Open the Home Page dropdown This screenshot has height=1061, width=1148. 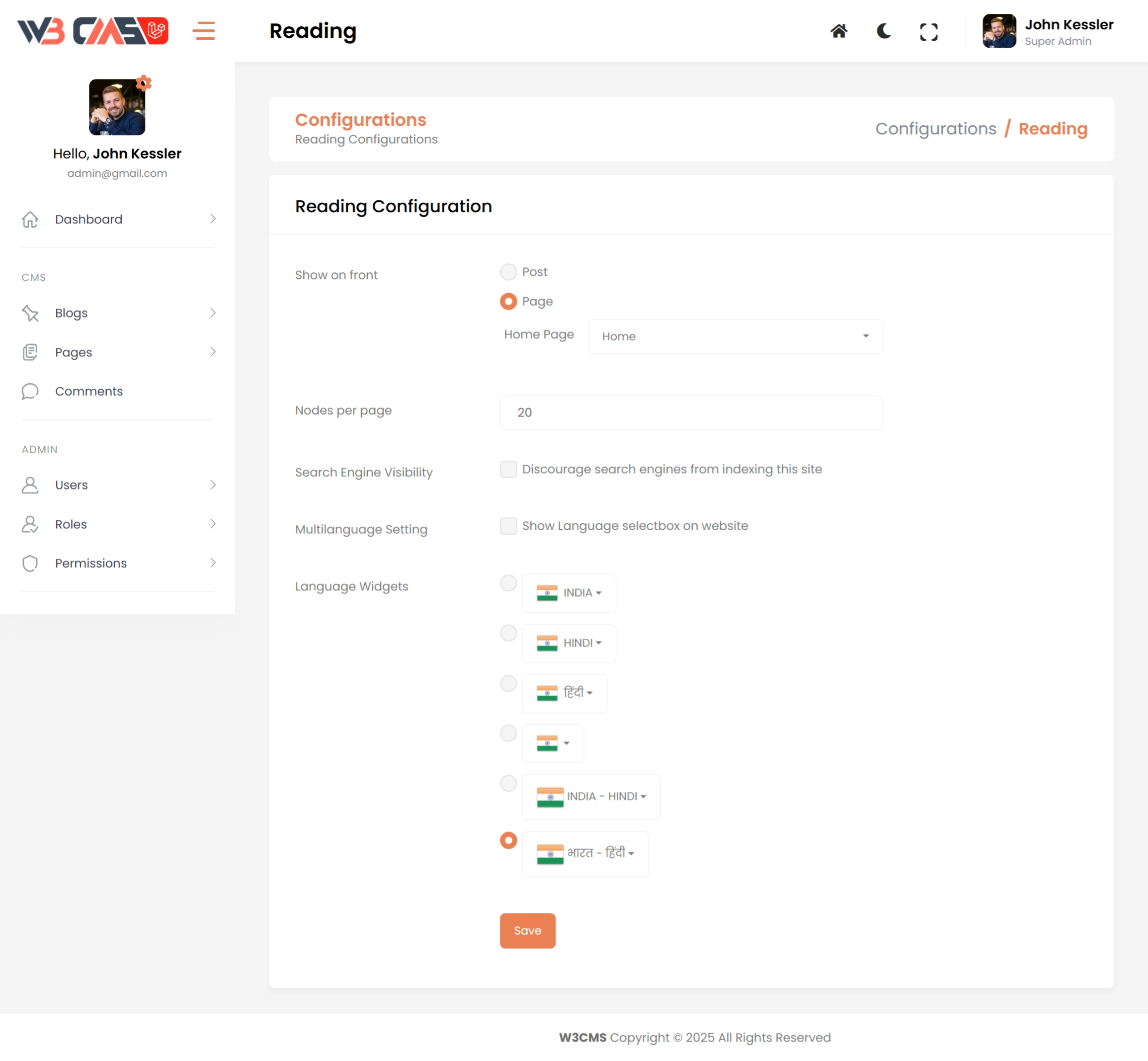tap(735, 336)
